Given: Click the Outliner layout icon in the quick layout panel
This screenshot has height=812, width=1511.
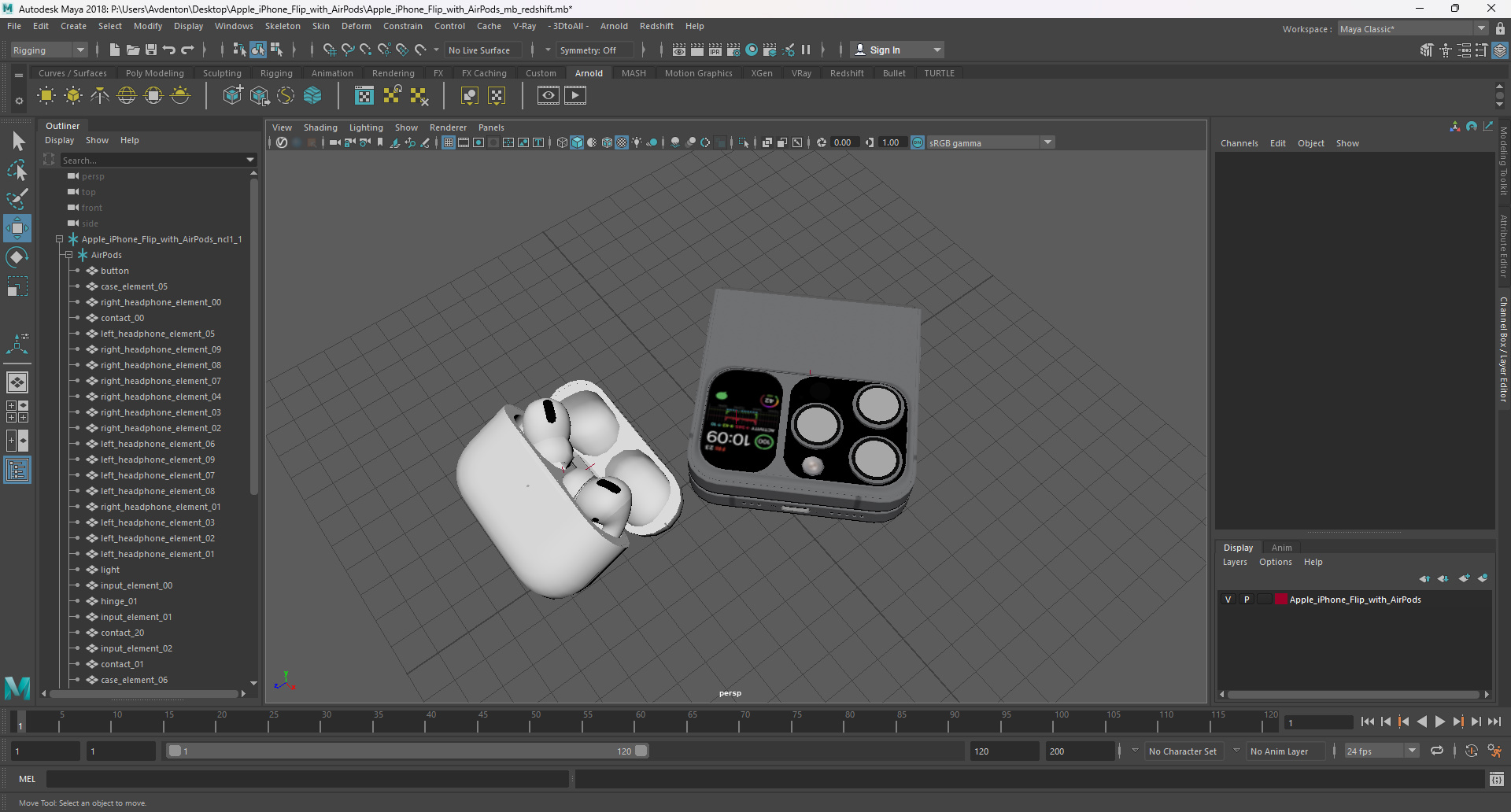Looking at the screenshot, I should [17, 471].
